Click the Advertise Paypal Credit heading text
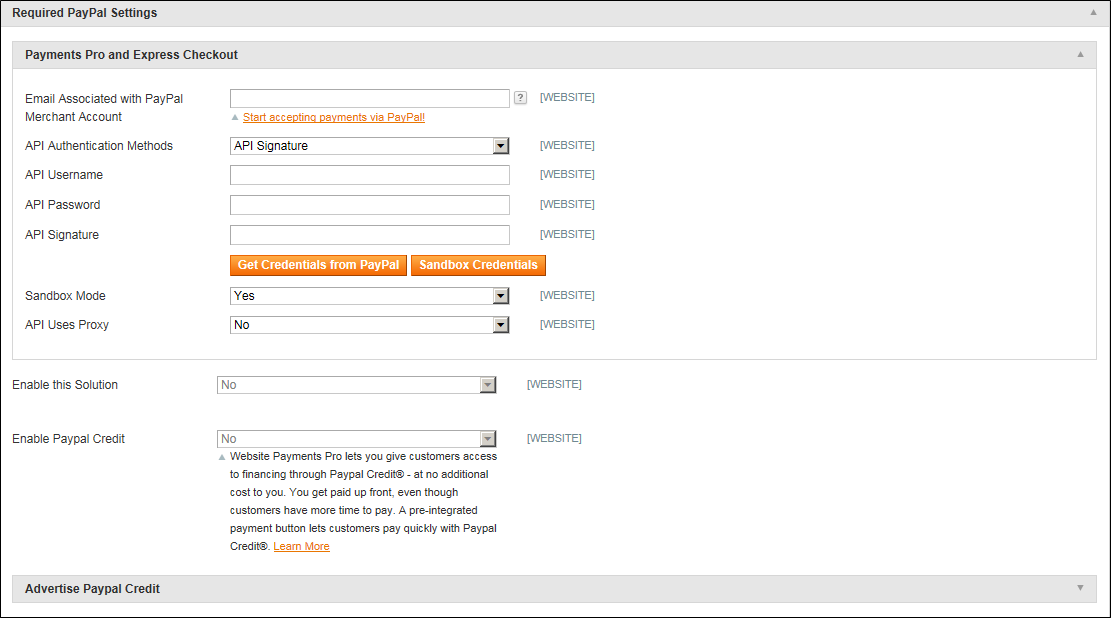1111x618 pixels. (x=92, y=589)
